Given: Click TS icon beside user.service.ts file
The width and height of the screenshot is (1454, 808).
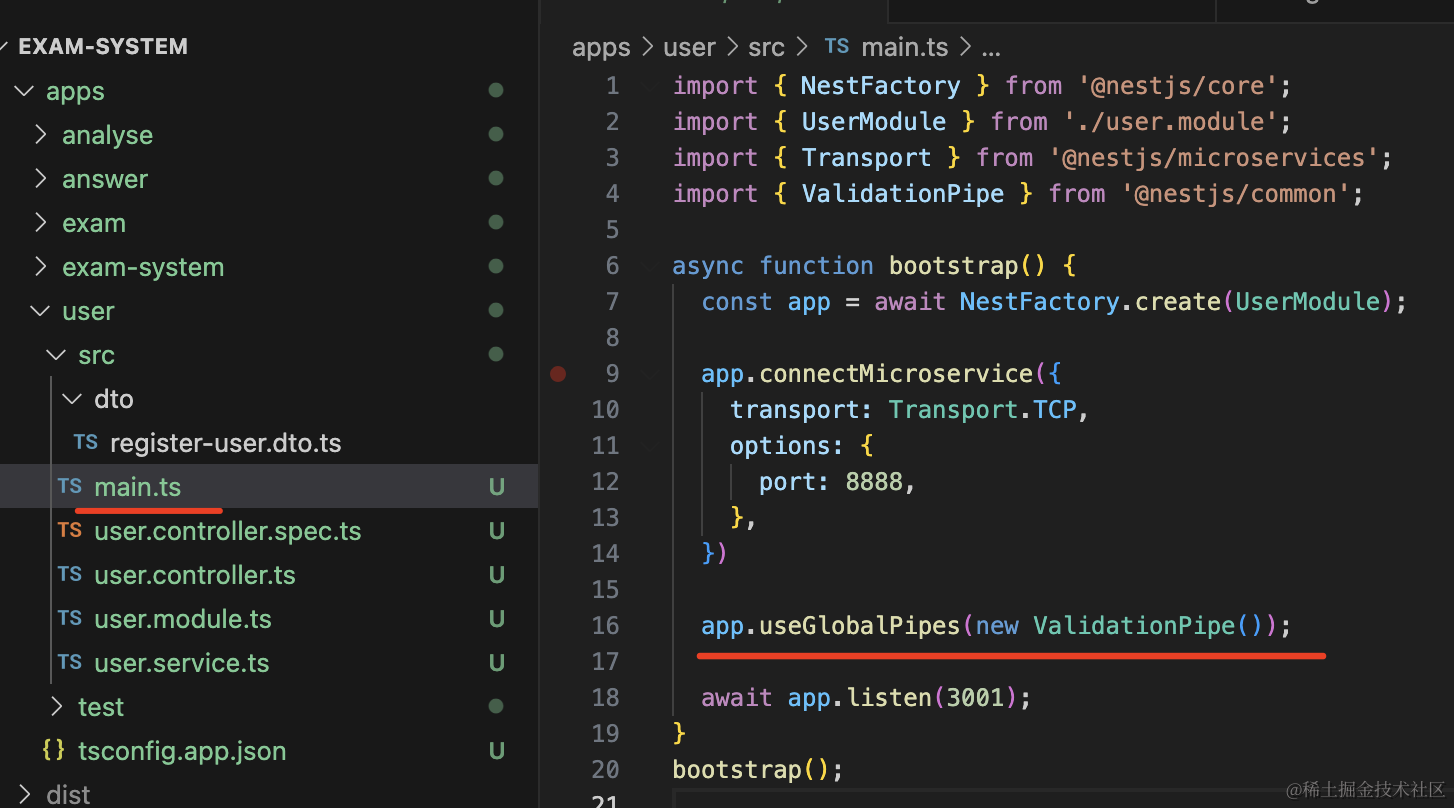Looking at the screenshot, I should point(69,663).
